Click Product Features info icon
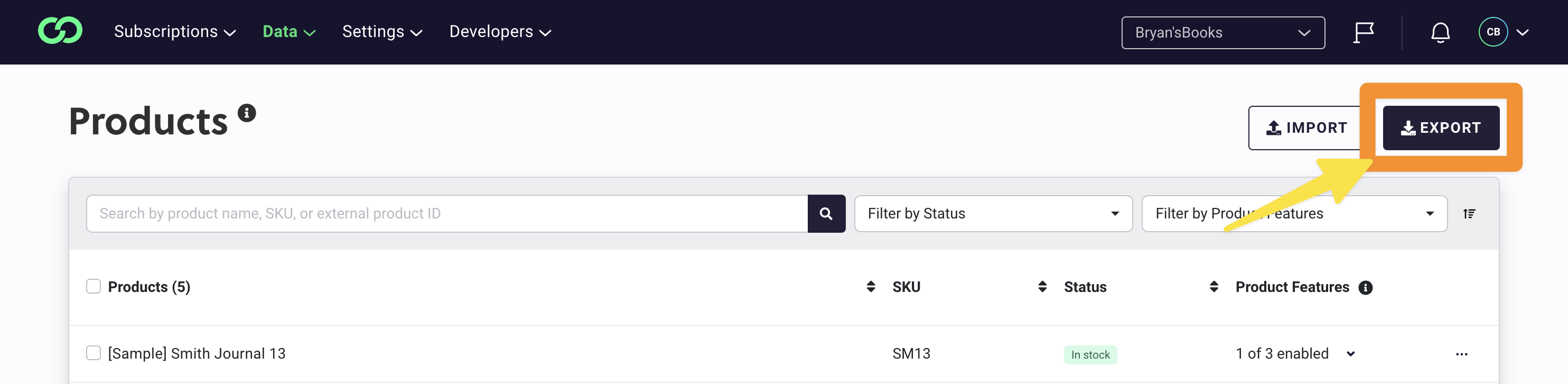Viewport: 1568px width, 384px height. (1365, 288)
